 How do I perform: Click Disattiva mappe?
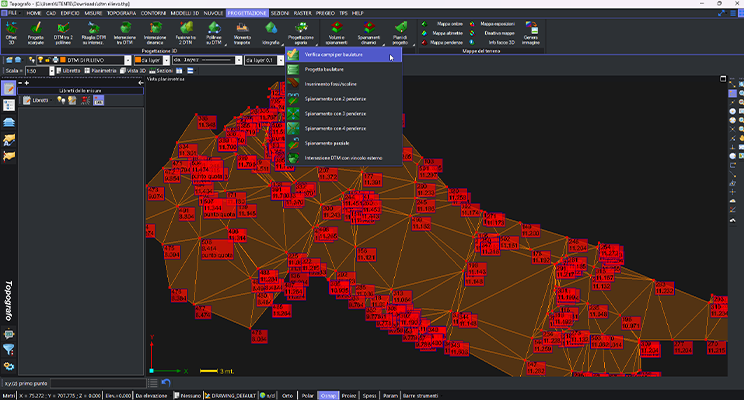pyautogui.click(x=492, y=33)
